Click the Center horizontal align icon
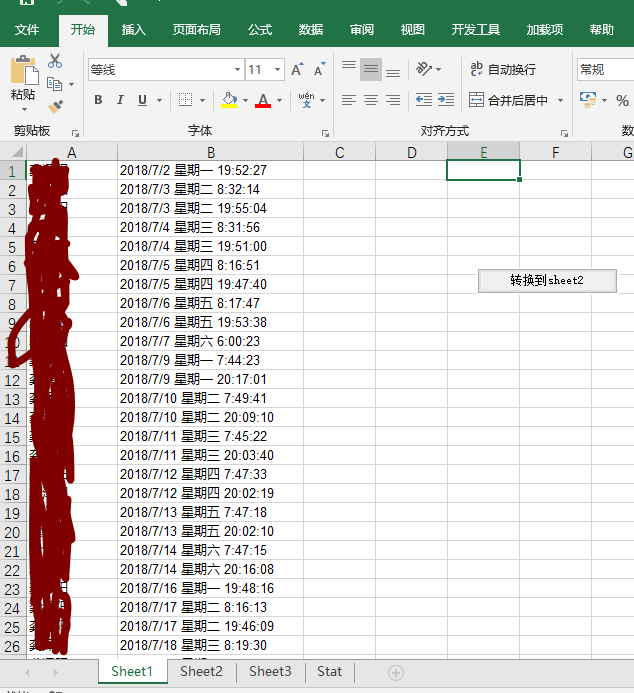 pos(371,100)
